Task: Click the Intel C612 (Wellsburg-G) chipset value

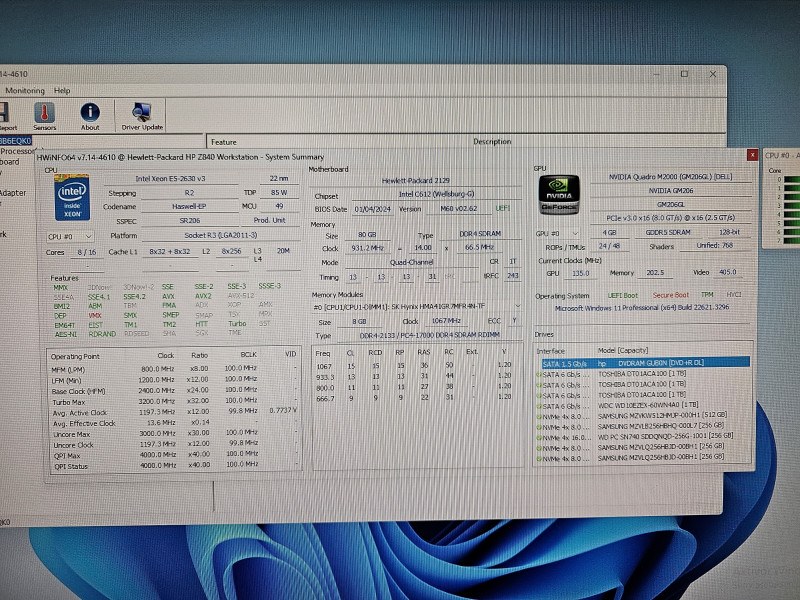Action: 436,194
